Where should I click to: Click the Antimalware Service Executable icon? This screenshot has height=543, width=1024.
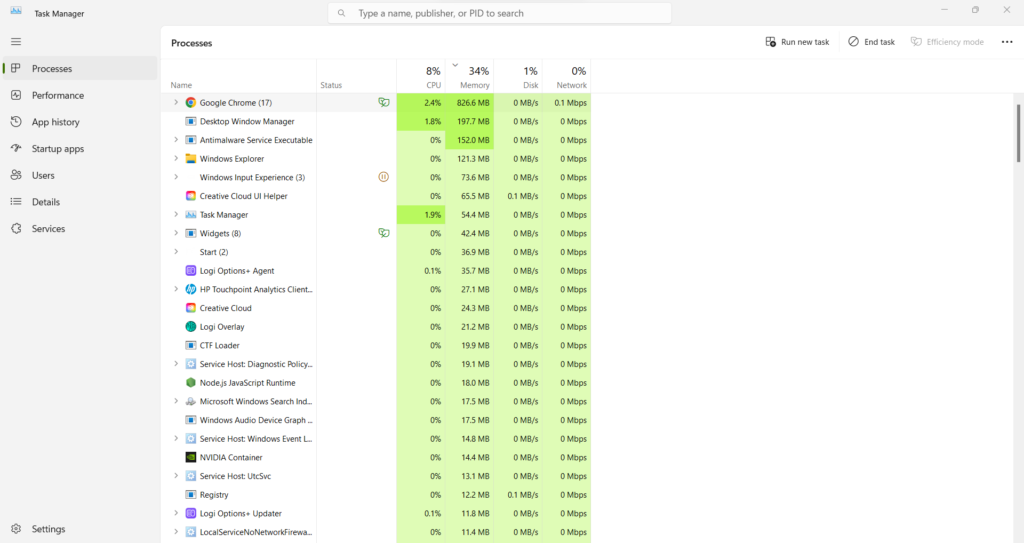[191, 140]
